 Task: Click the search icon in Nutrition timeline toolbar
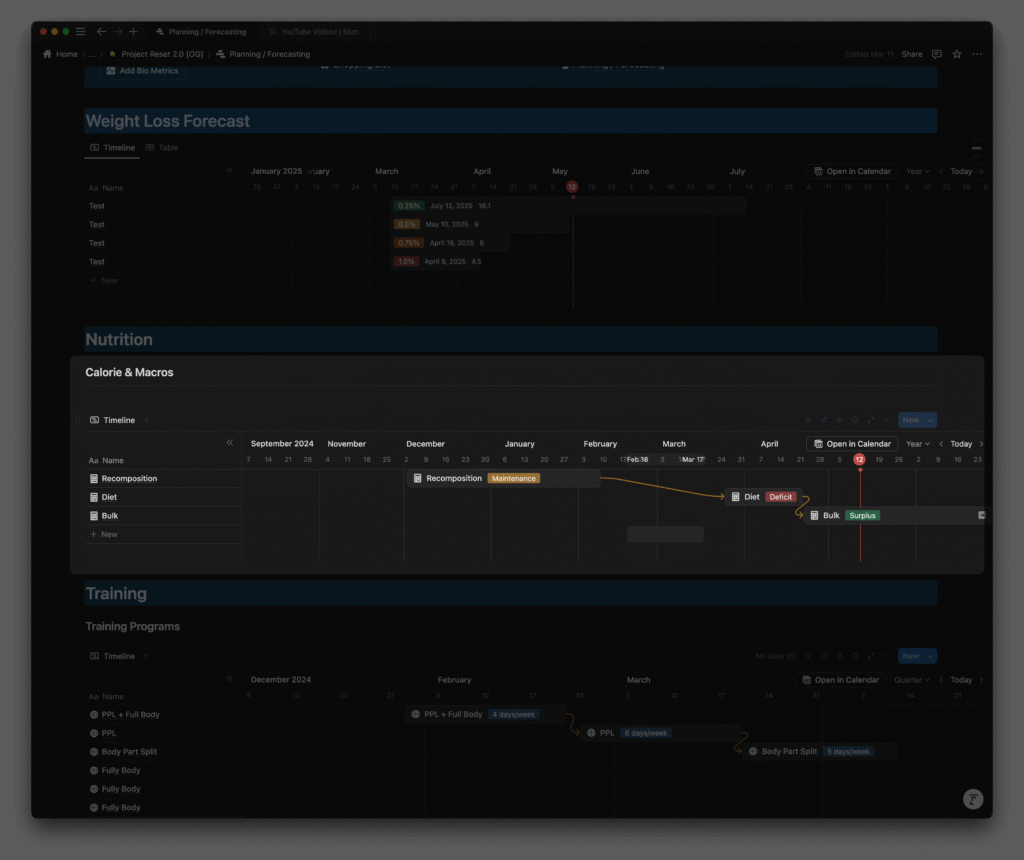click(x=855, y=420)
